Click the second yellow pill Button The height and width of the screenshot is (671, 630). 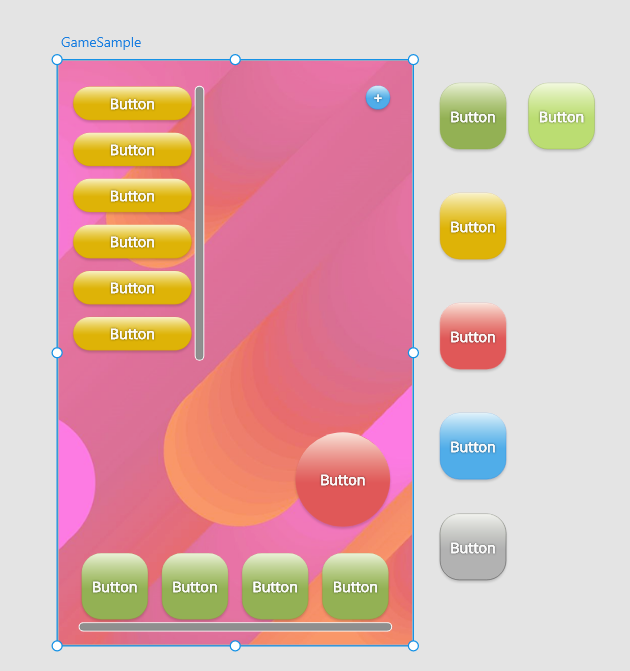pos(132,150)
